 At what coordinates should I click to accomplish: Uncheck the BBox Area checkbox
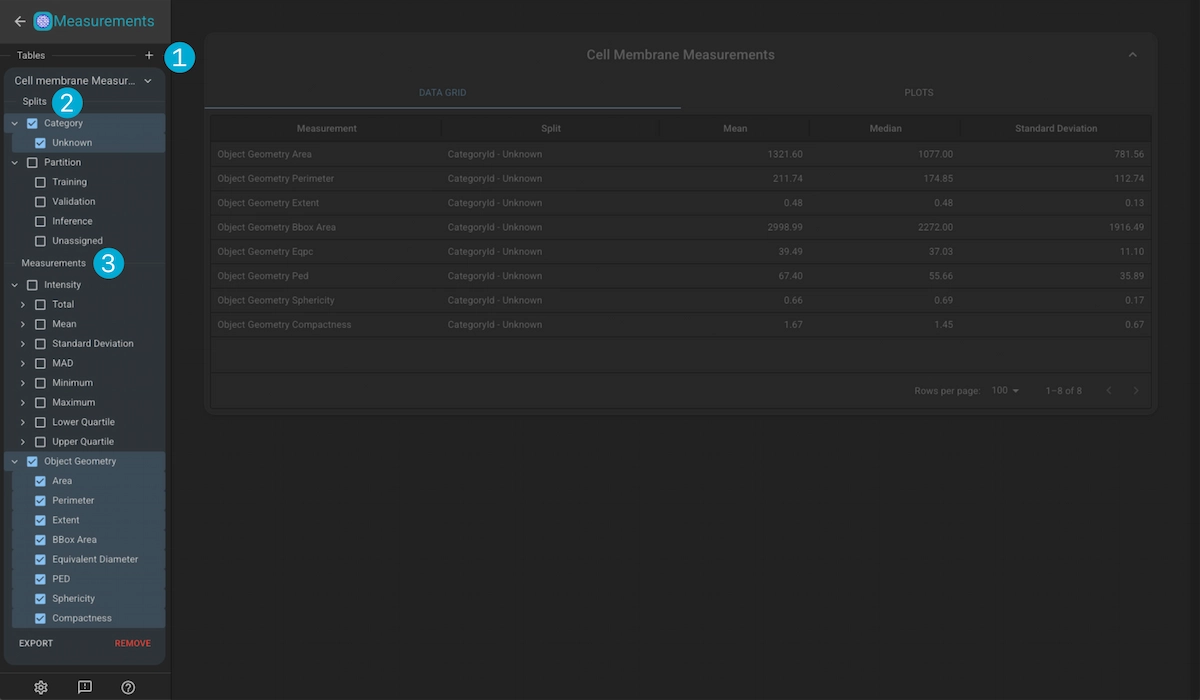coord(40,540)
